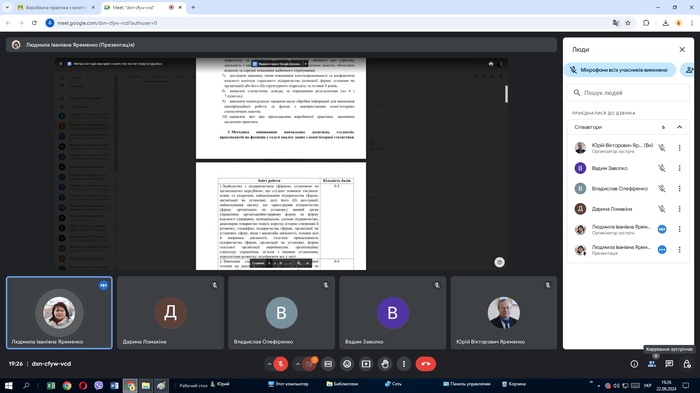
Task: Open the meeting details info icon
Action: click(x=634, y=364)
